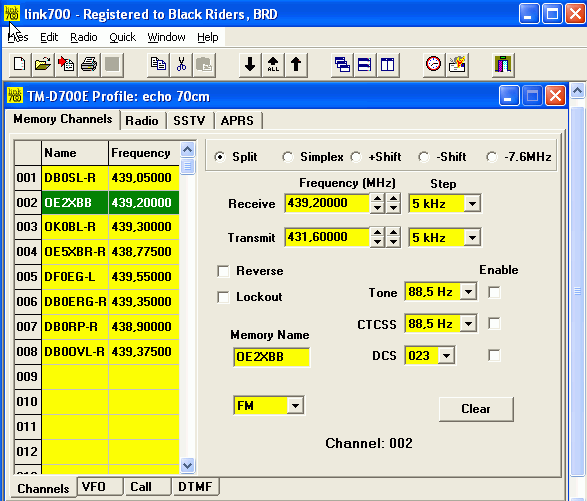
Task: Create a new file with the blank page icon
Action: (19, 65)
